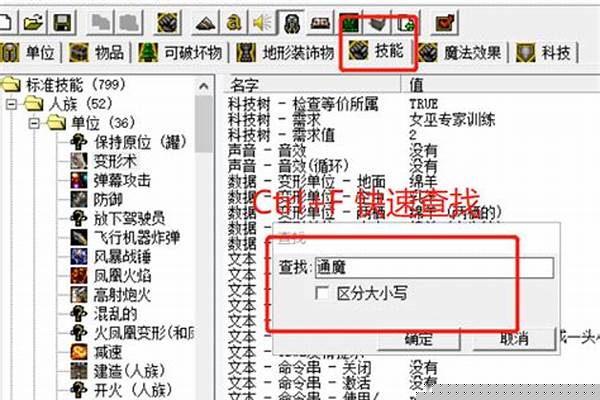Viewport: 600px width, 400px height.
Task: Click the tree scrollbar up arrow
Action: click(x=204, y=86)
